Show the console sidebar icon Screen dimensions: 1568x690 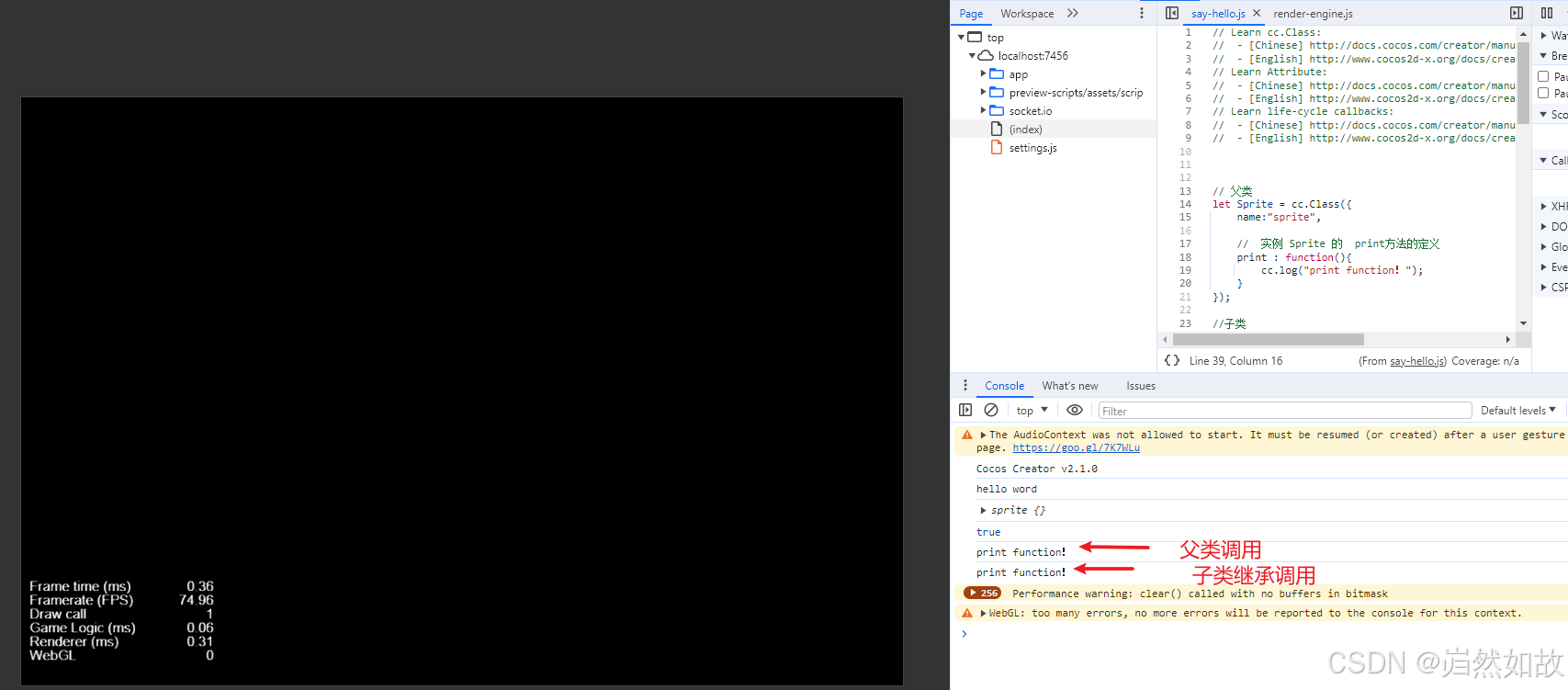[x=965, y=410]
